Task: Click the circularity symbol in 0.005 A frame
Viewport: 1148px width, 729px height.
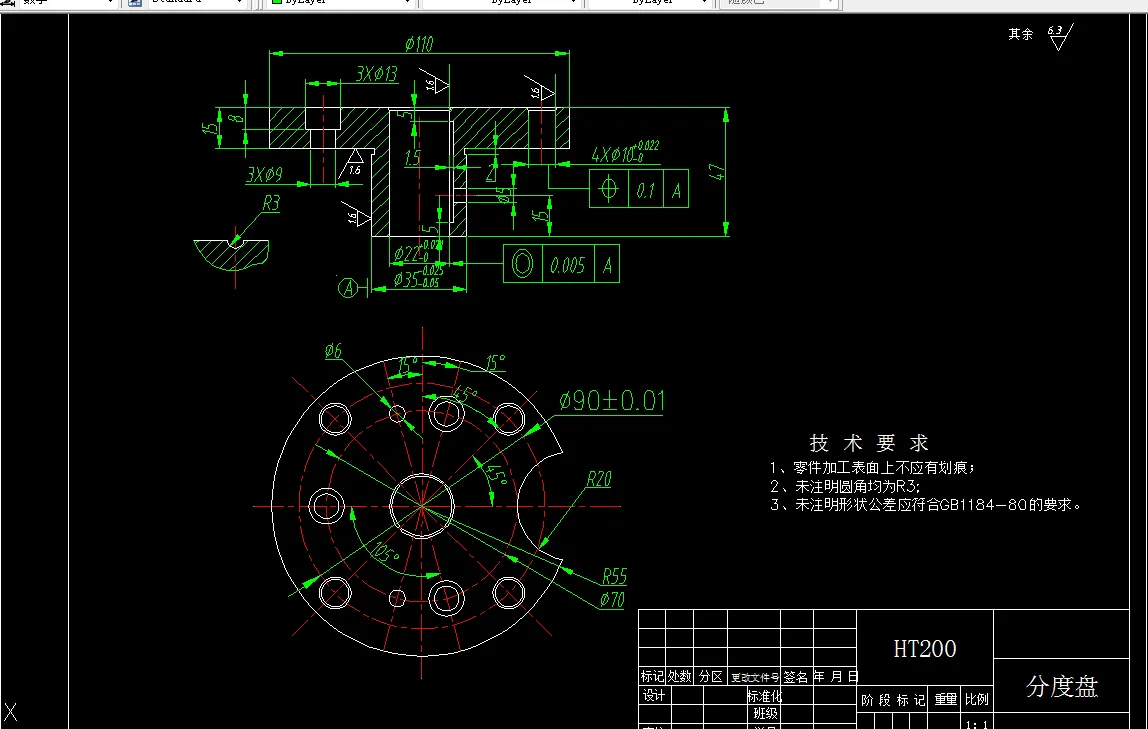Action: [522, 264]
